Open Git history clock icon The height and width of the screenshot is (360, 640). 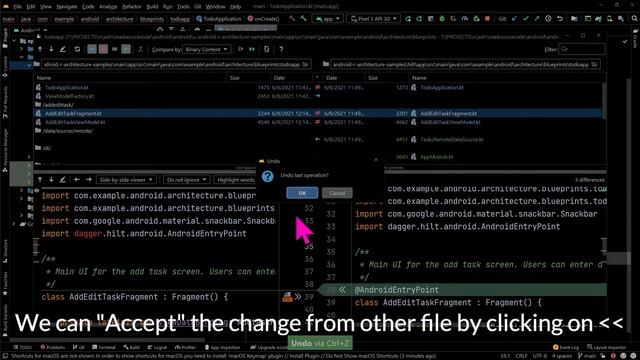[548, 19]
